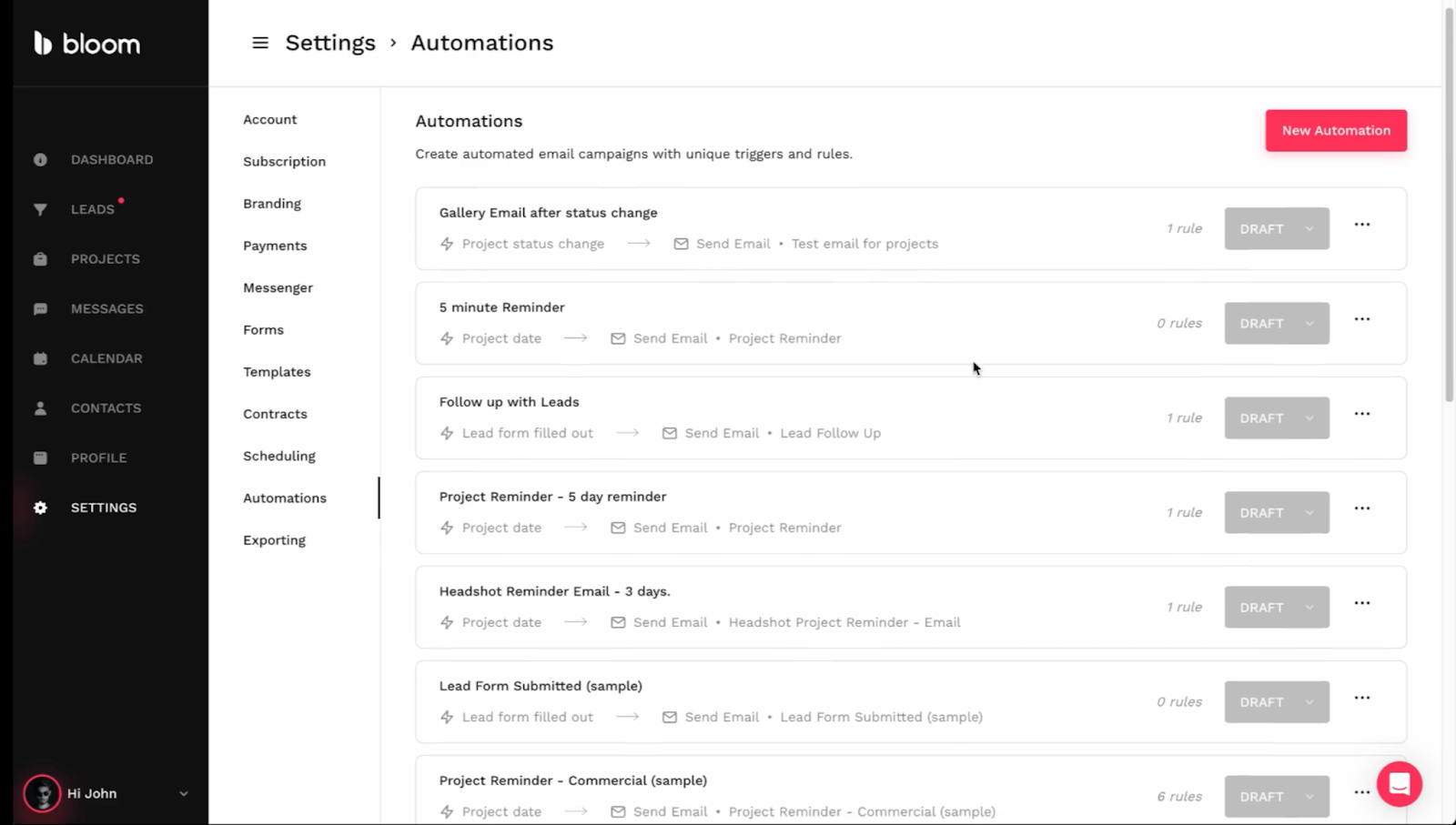Go to the Templates settings section
Image resolution: width=1456 pixels, height=825 pixels.
pos(277,372)
